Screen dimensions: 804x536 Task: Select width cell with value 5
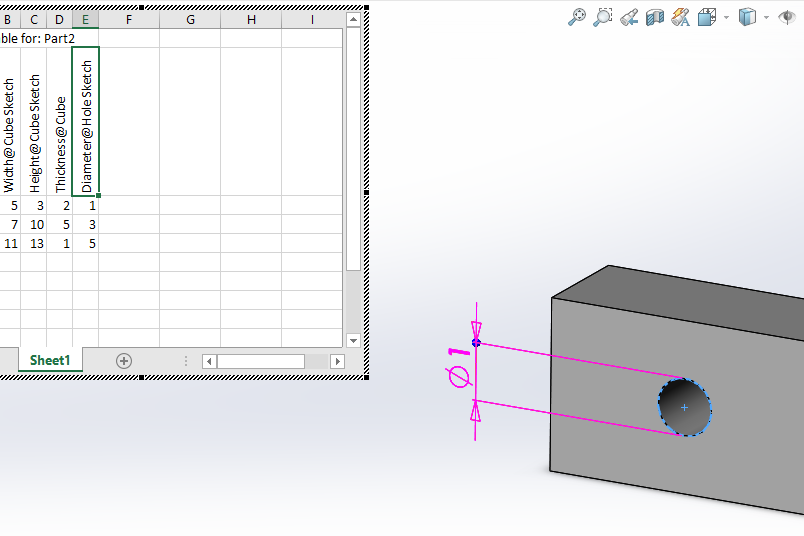tap(10, 205)
